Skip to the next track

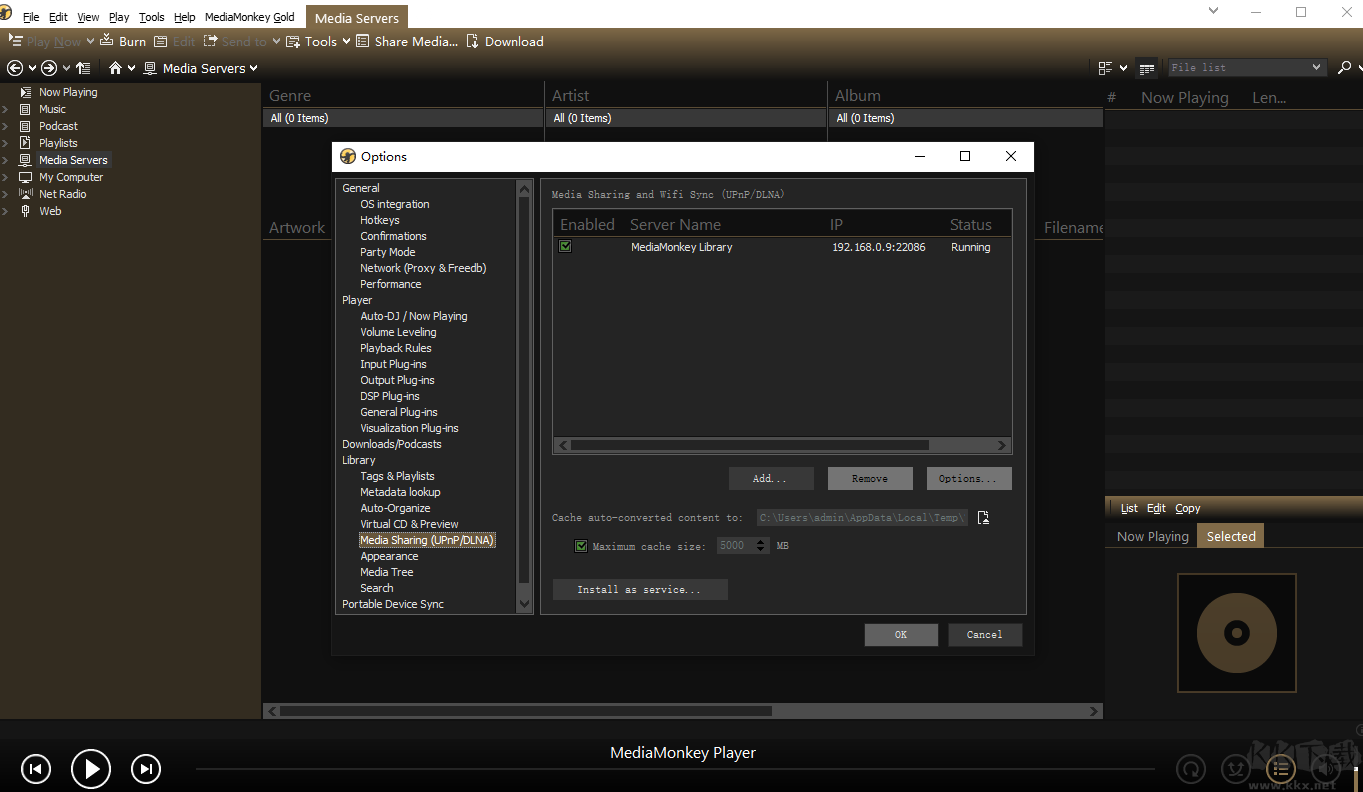(x=146, y=768)
